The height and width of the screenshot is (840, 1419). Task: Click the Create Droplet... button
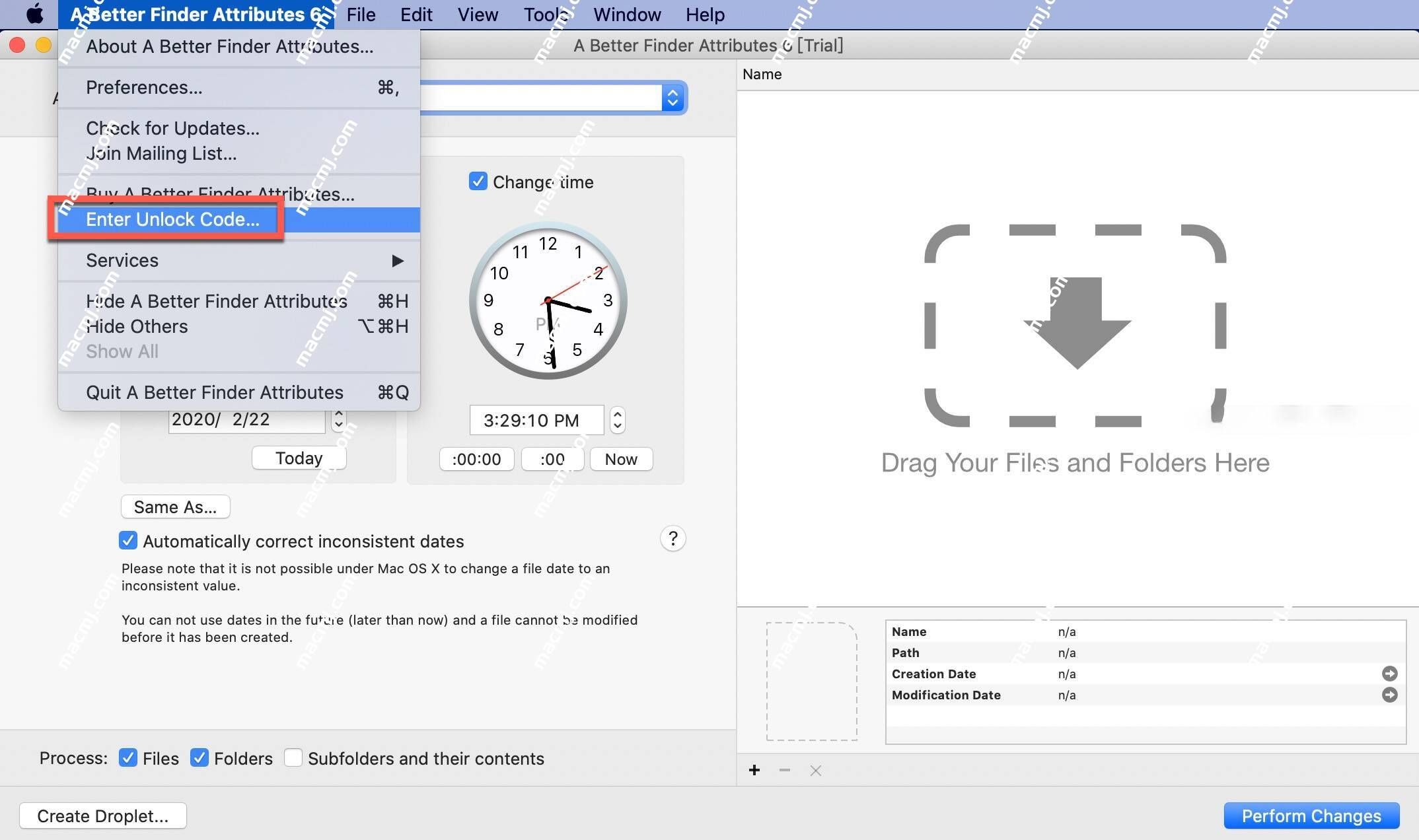[103, 816]
